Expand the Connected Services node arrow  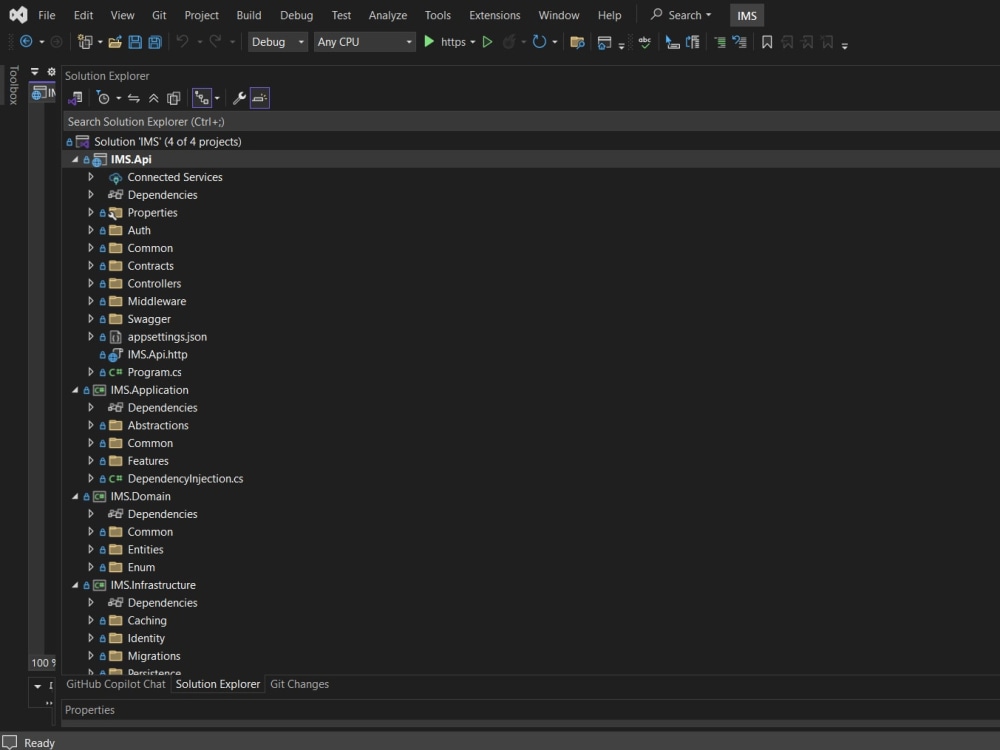[x=91, y=177]
